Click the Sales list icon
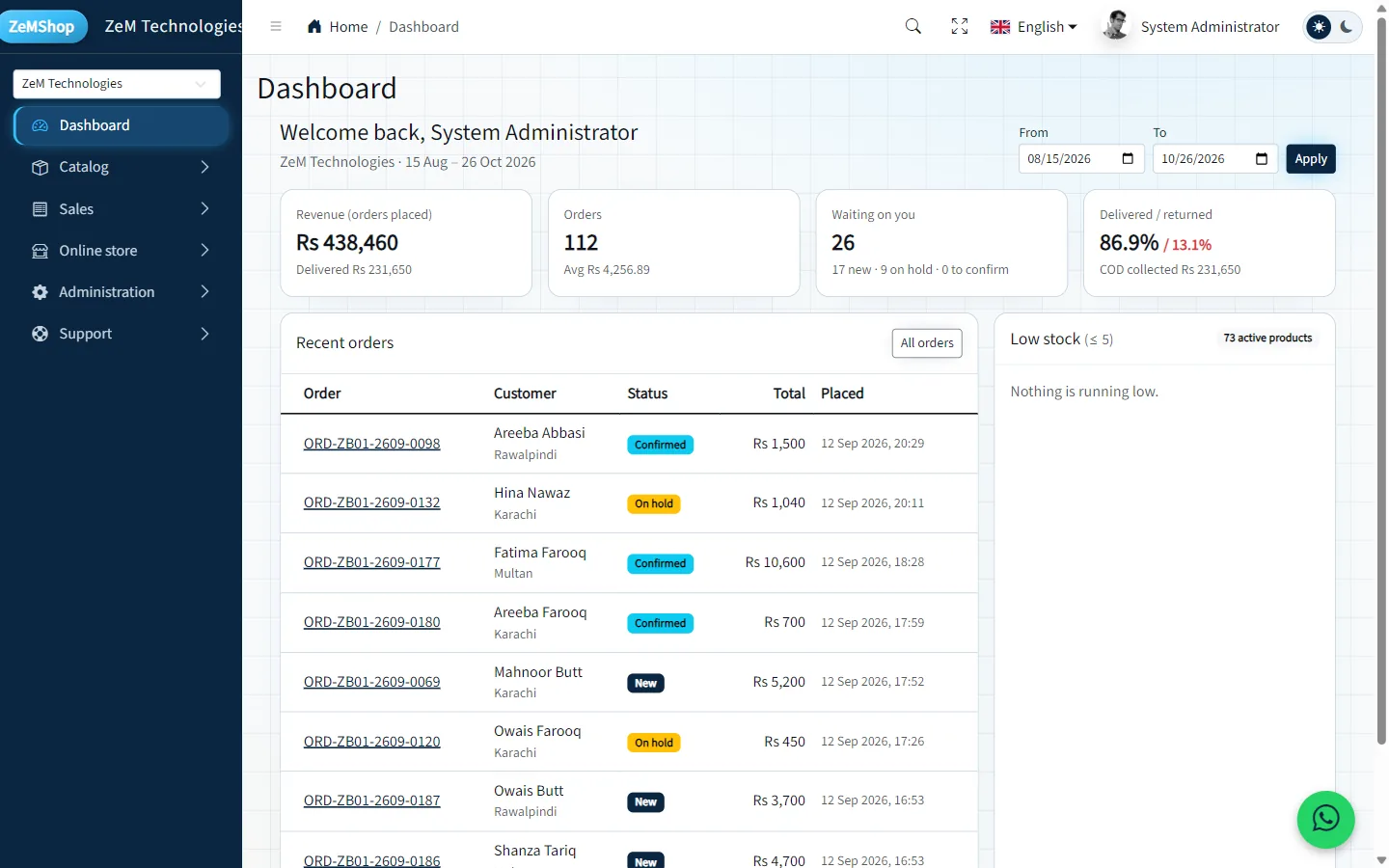 (40, 209)
